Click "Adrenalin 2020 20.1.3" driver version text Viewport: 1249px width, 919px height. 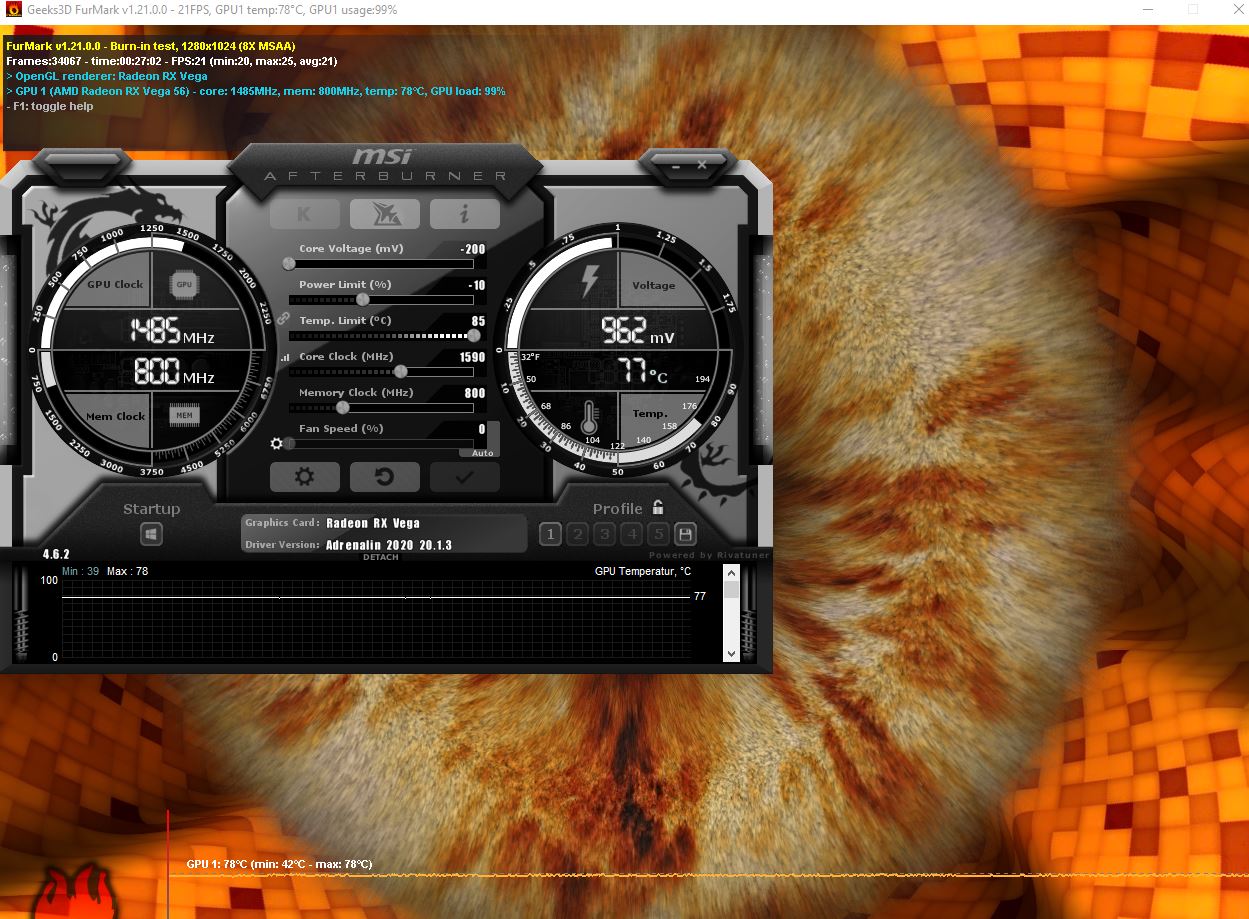point(389,545)
